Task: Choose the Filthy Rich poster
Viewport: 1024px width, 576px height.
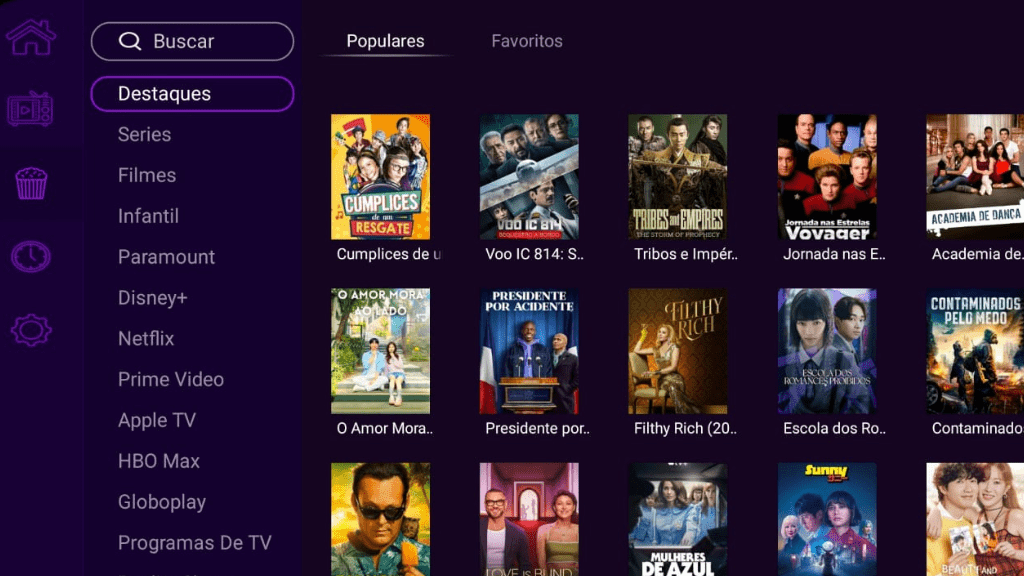Action: coord(678,351)
